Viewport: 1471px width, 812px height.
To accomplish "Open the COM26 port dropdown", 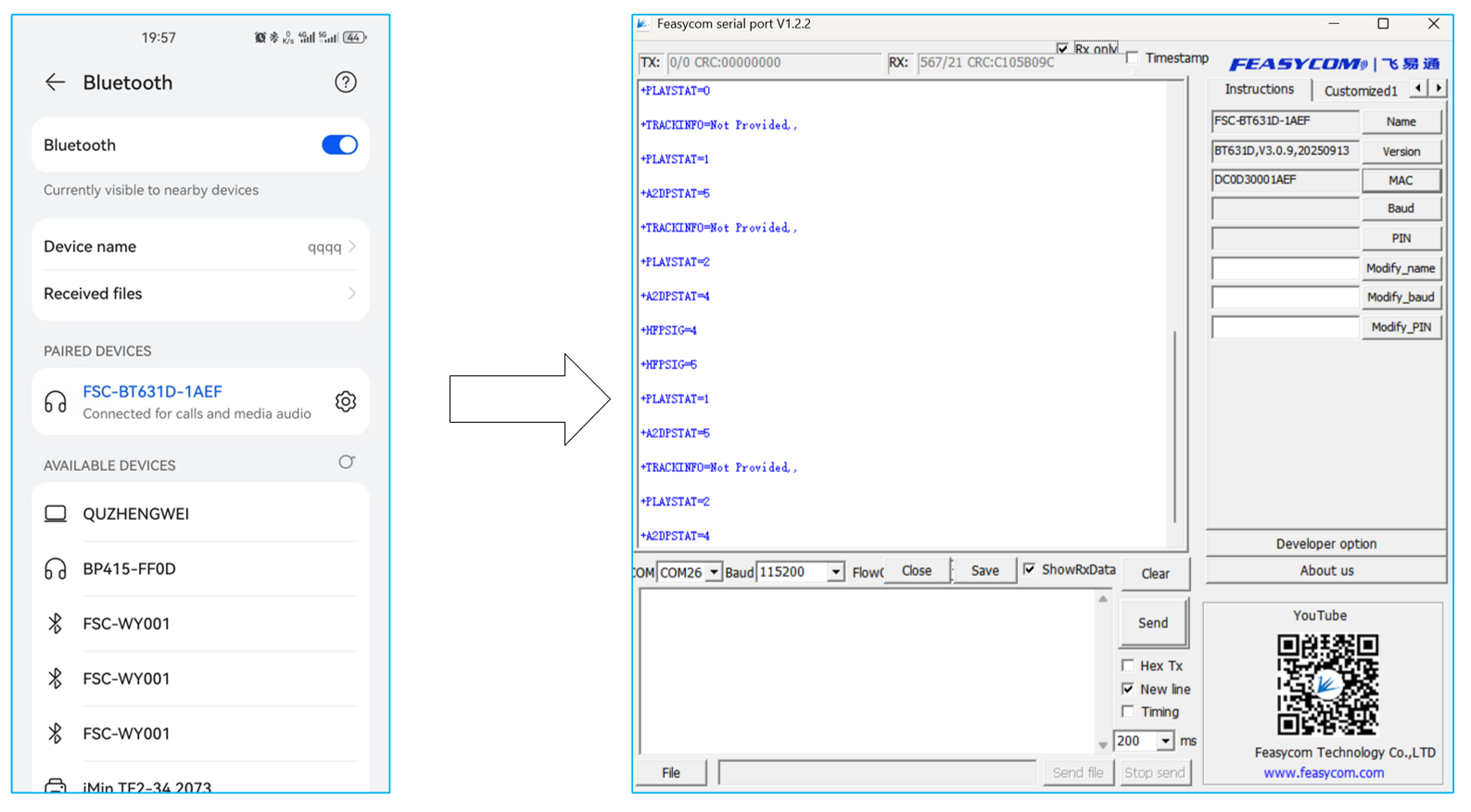I will 714,573.
